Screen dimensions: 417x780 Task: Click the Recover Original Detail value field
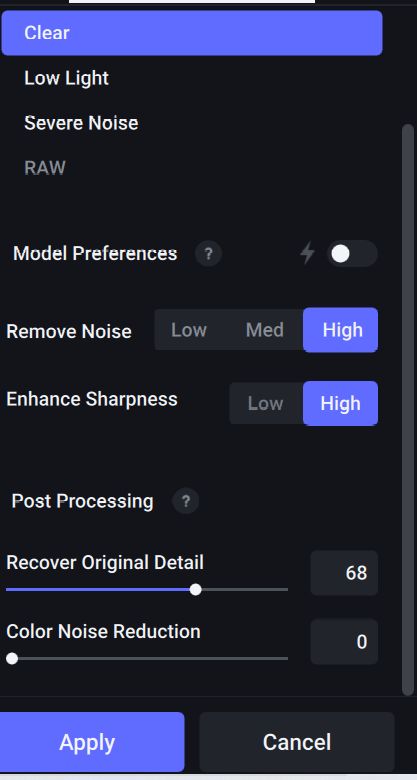click(x=344, y=573)
